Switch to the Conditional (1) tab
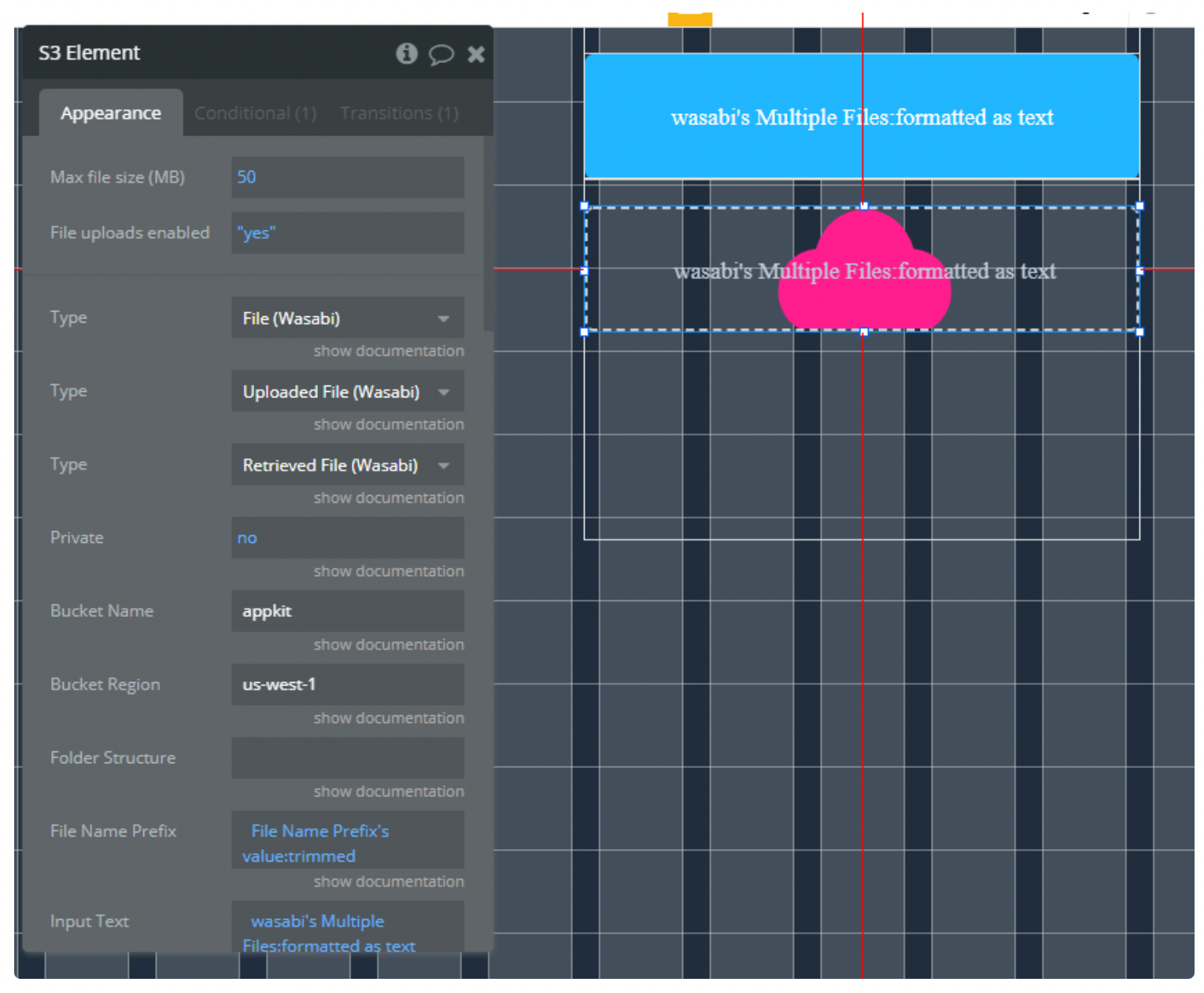The height and width of the screenshot is (993, 1204). pyautogui.click(x=255, y=113)
